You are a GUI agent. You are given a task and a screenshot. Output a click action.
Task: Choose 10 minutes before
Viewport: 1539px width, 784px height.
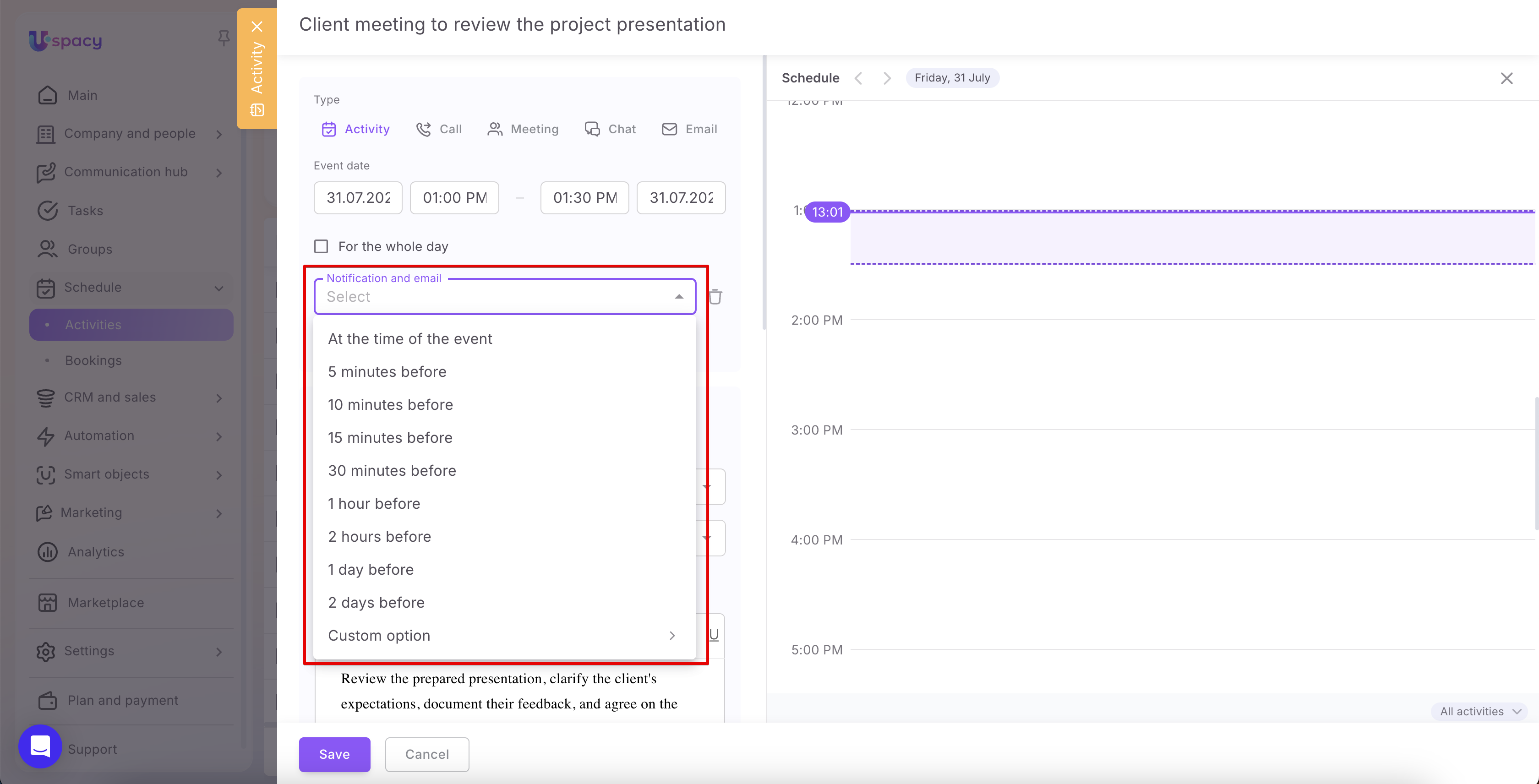(x=505, y=404)
